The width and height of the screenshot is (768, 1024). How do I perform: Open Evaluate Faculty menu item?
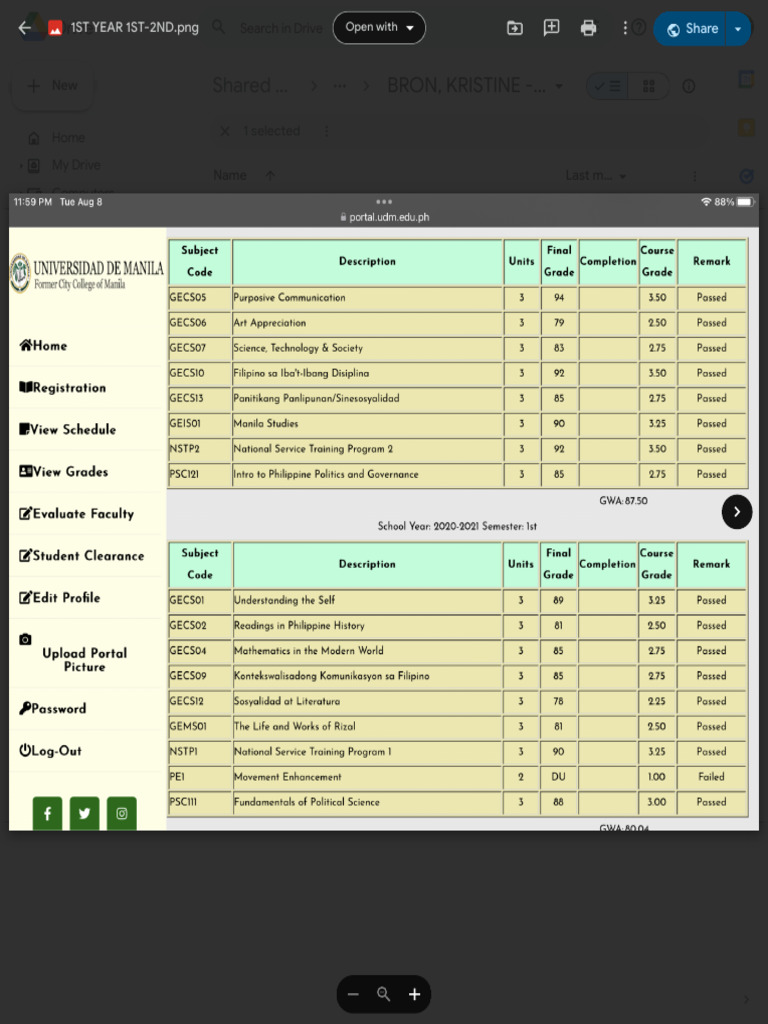coord(76,513)
